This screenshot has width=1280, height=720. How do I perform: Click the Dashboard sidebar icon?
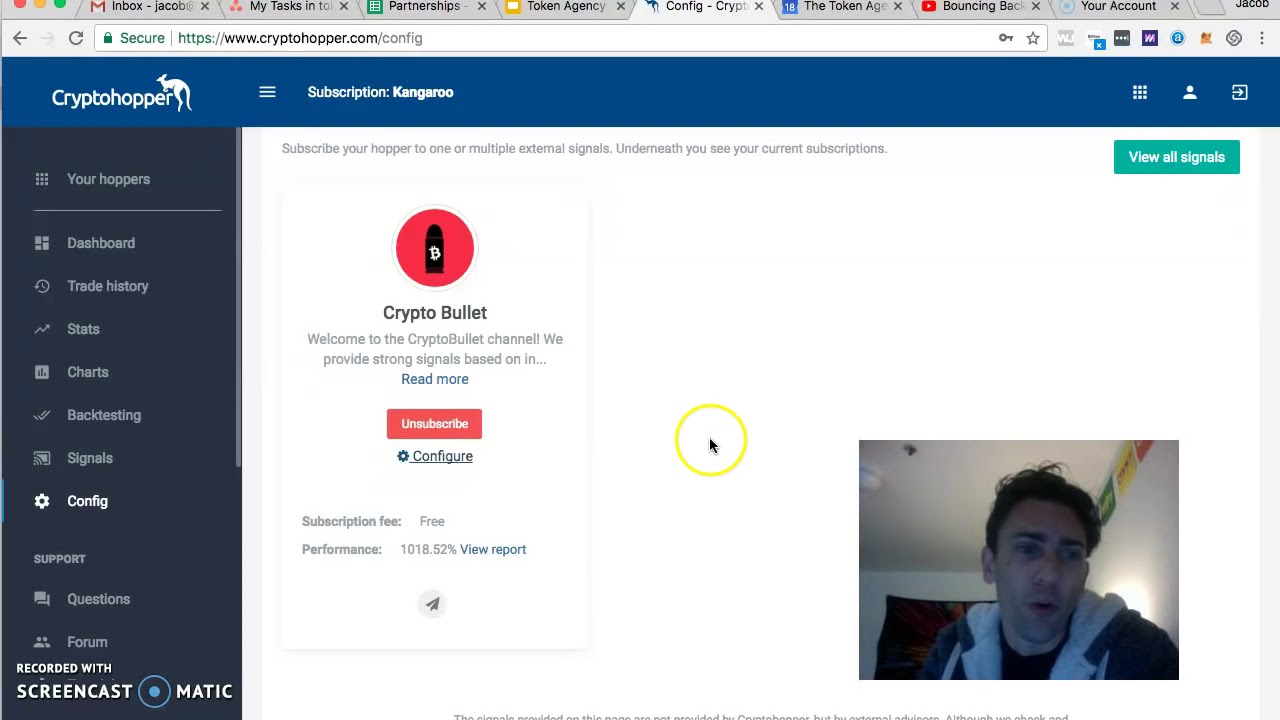pyautogui.click(x=42, y=243)
